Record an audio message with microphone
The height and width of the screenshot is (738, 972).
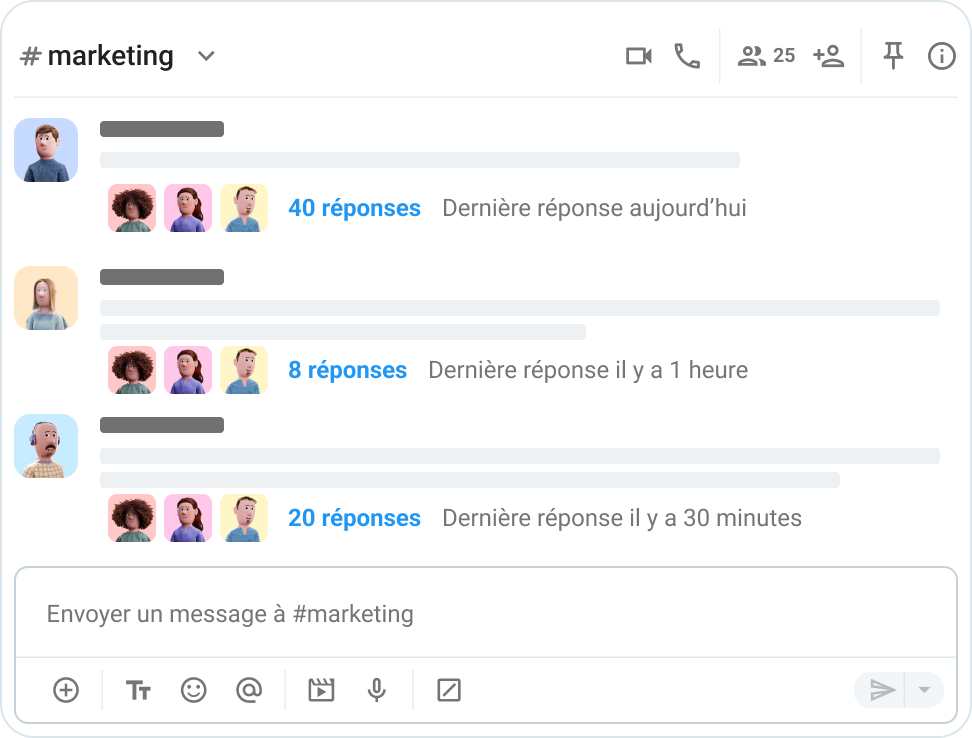pyautogui.click(x=376, y=690)
